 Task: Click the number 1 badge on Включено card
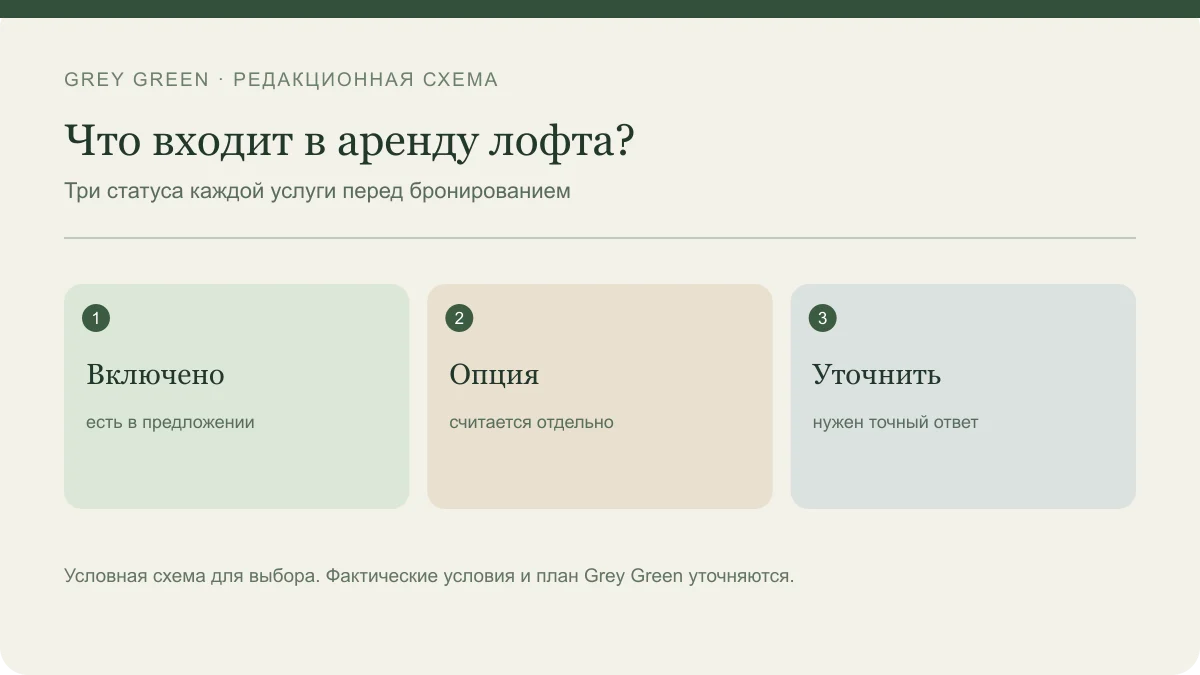[96, 318]
